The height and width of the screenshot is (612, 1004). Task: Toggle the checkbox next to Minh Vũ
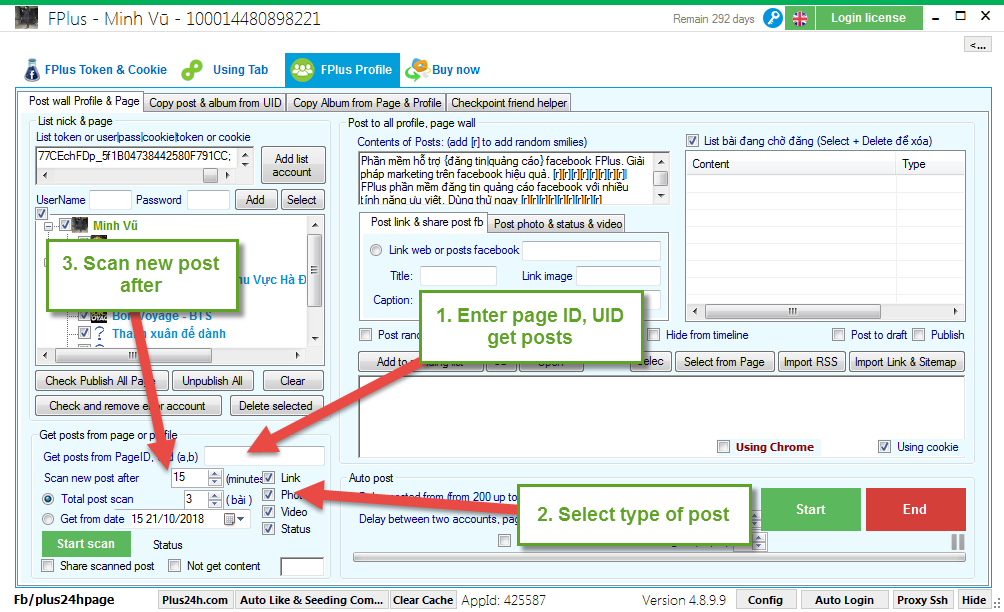(65, 225)
